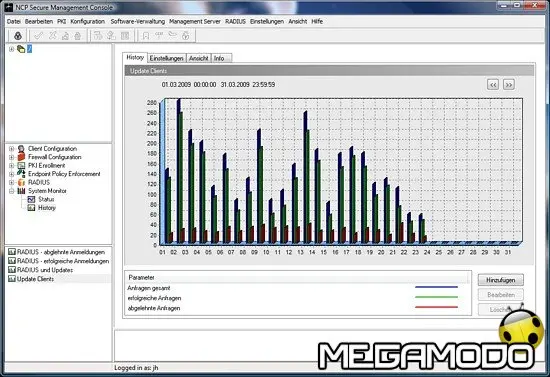Image resolution: width=550 pixels, height=377 pixels.
Task: Click the grayed-out checkmark toolbar icon
Action: (39, 35)
